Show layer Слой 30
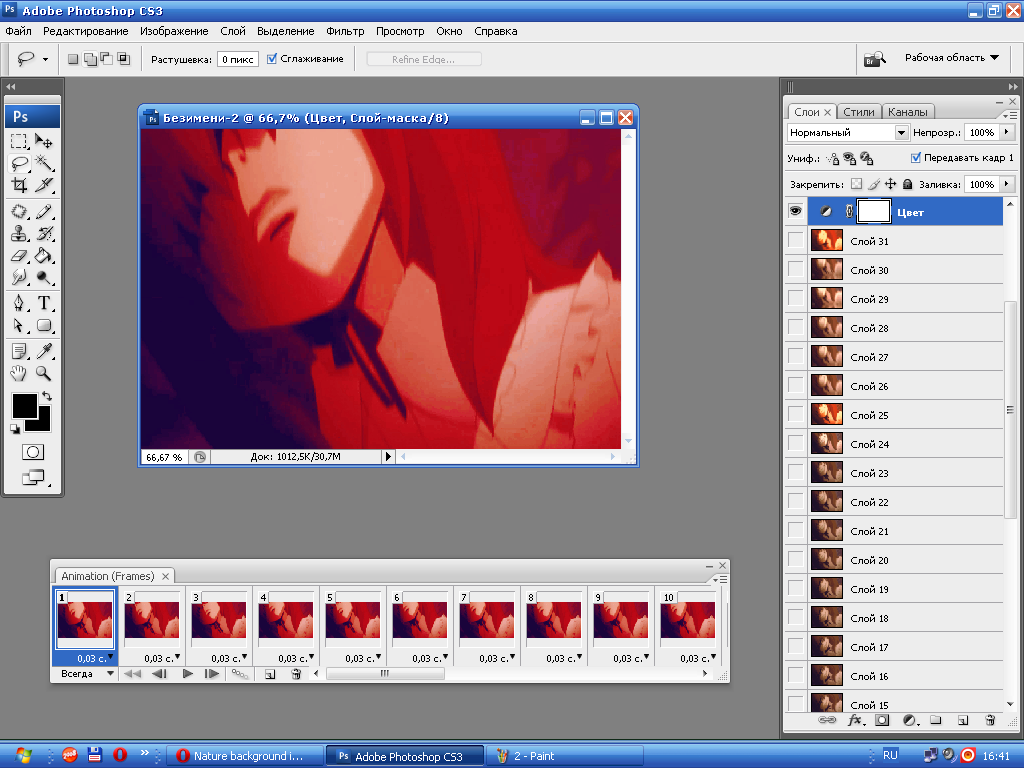Viewport: 1024px width, 768px height. (x=795, y=269)
